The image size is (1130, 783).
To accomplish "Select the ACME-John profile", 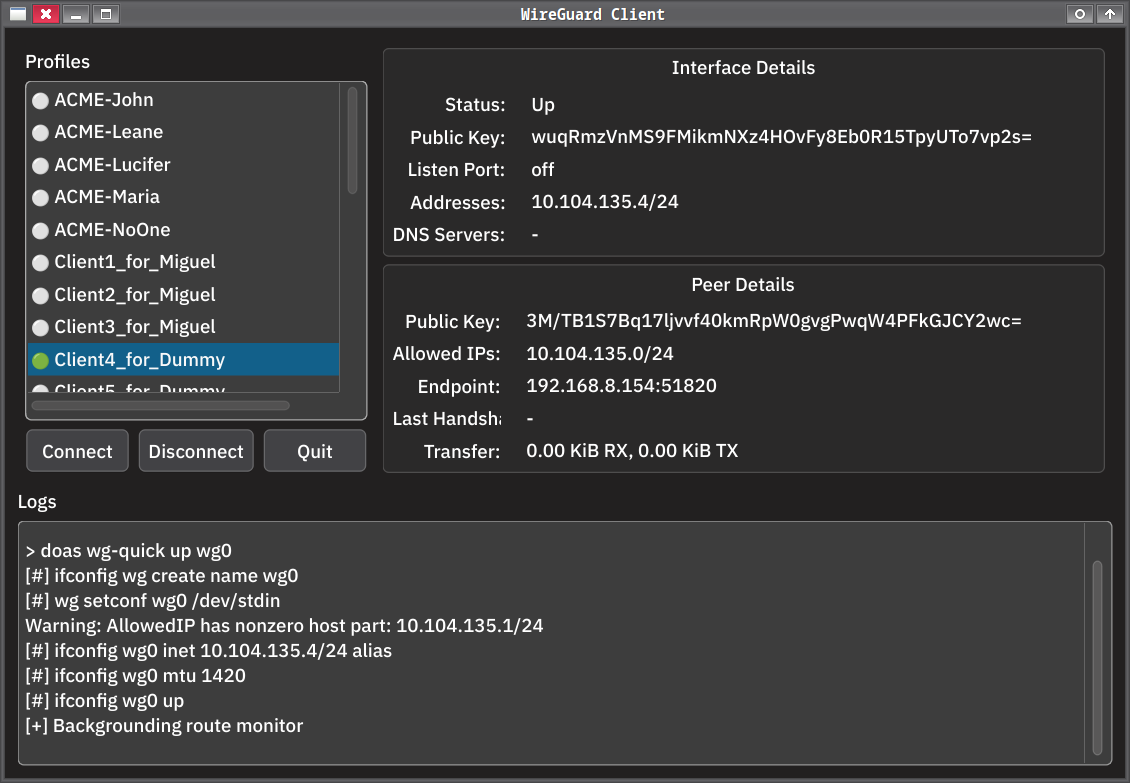I will (184, 100).
